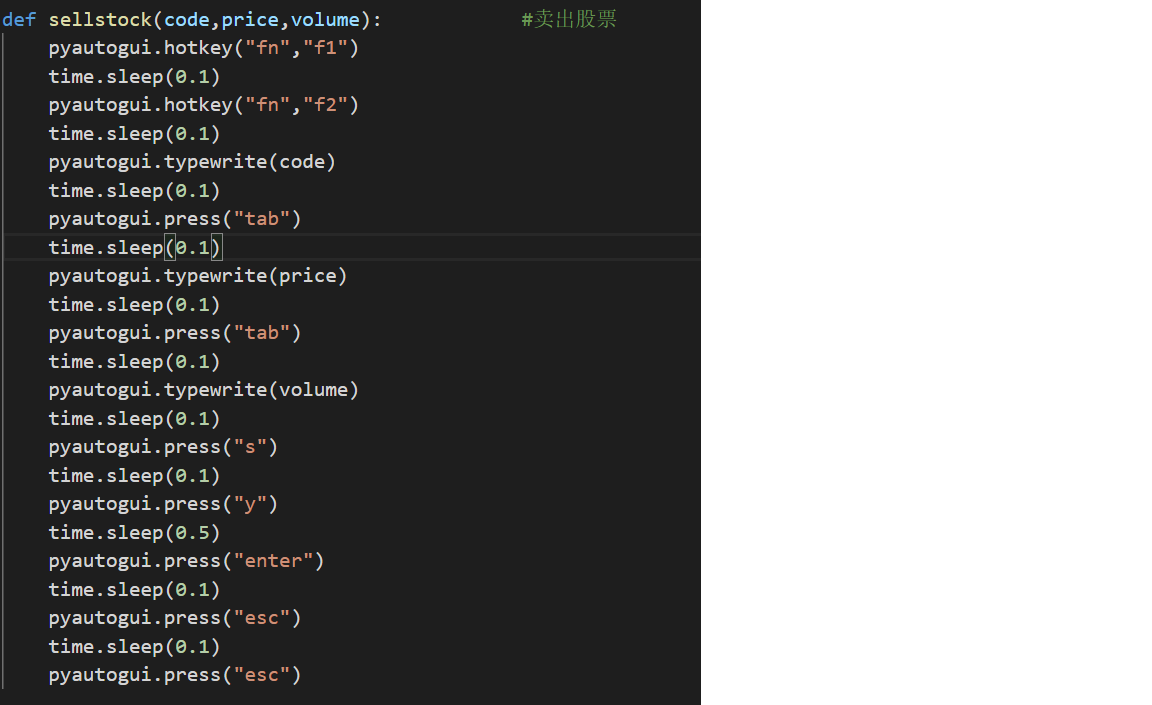The height and width of the screenshot is (705, 1152).
Task: Click the highlighted current line with matched brackets
Action: [x=135, y=248]
